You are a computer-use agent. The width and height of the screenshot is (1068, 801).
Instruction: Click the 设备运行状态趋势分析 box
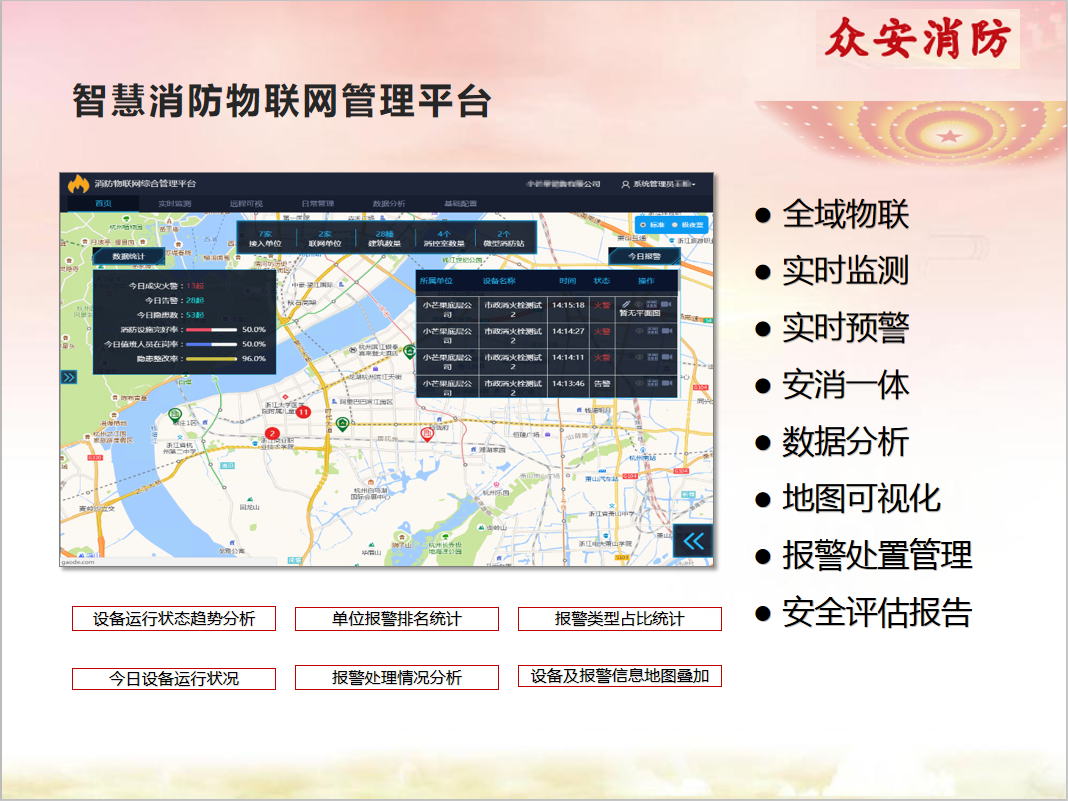pyautogui.click(x=174, y=618)
